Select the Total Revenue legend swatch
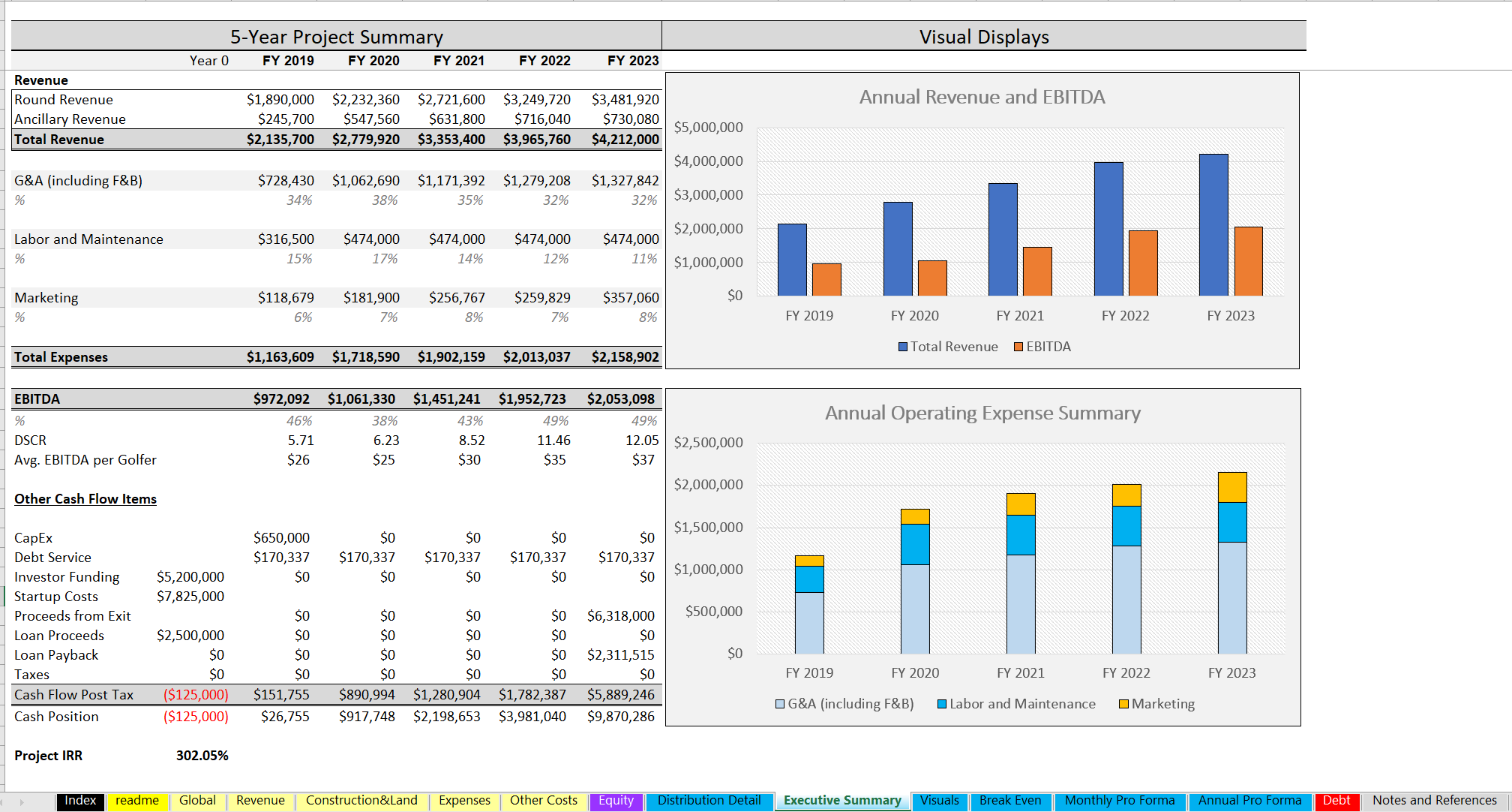 [903, 347]
